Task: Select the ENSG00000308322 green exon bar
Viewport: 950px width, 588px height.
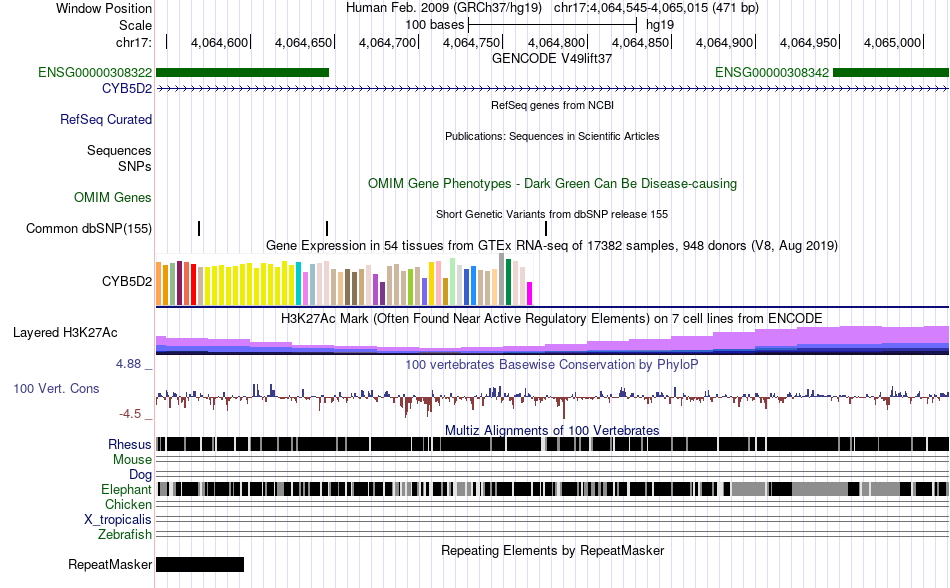Action: [x=242, y=73]
